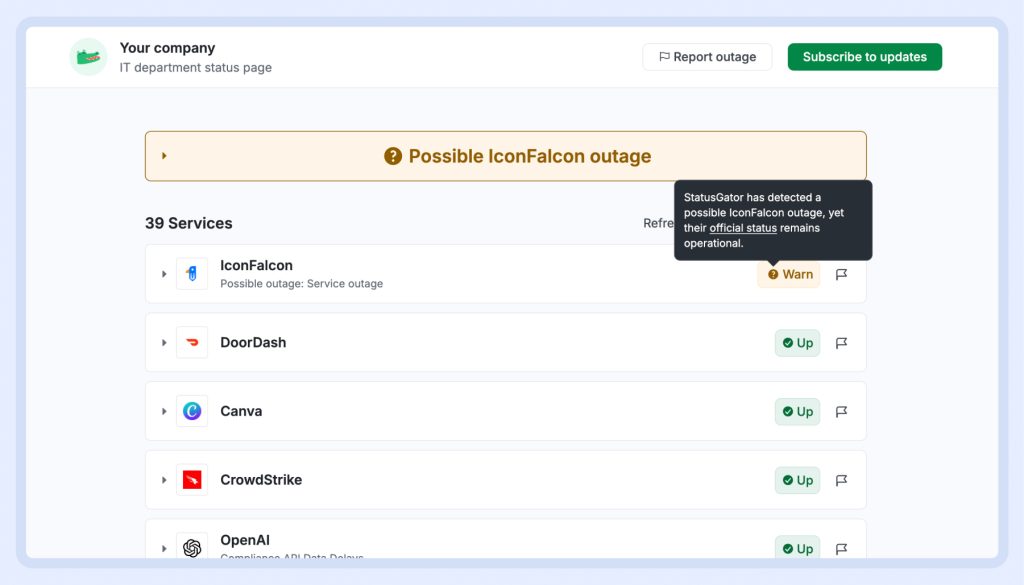Click the Up status badge for DoorDash

tap(797, 343)
